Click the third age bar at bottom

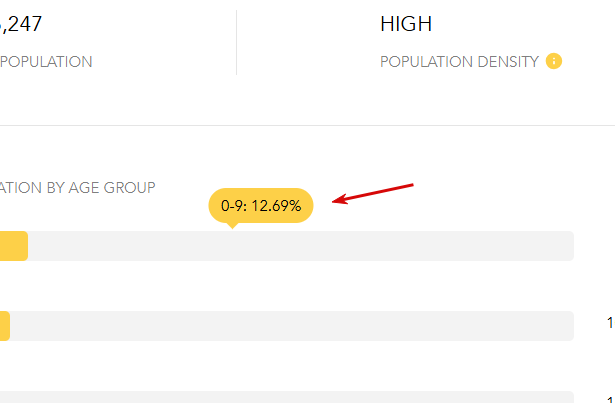pos(300,397)
